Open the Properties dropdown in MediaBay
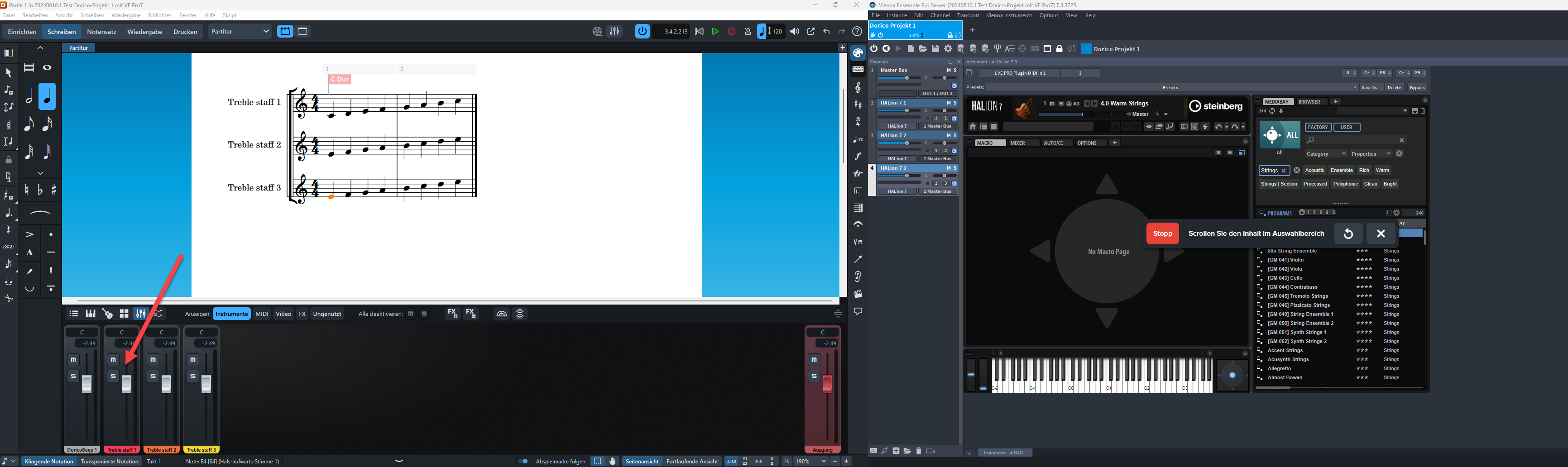This screenshot has height=467, width=1568. coord(1371,154)
